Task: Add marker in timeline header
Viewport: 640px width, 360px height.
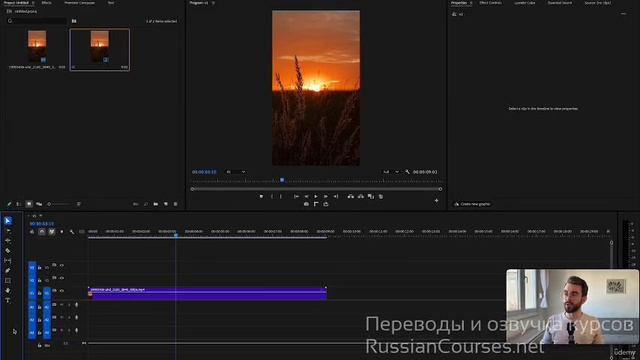Action: click(62, 232)
